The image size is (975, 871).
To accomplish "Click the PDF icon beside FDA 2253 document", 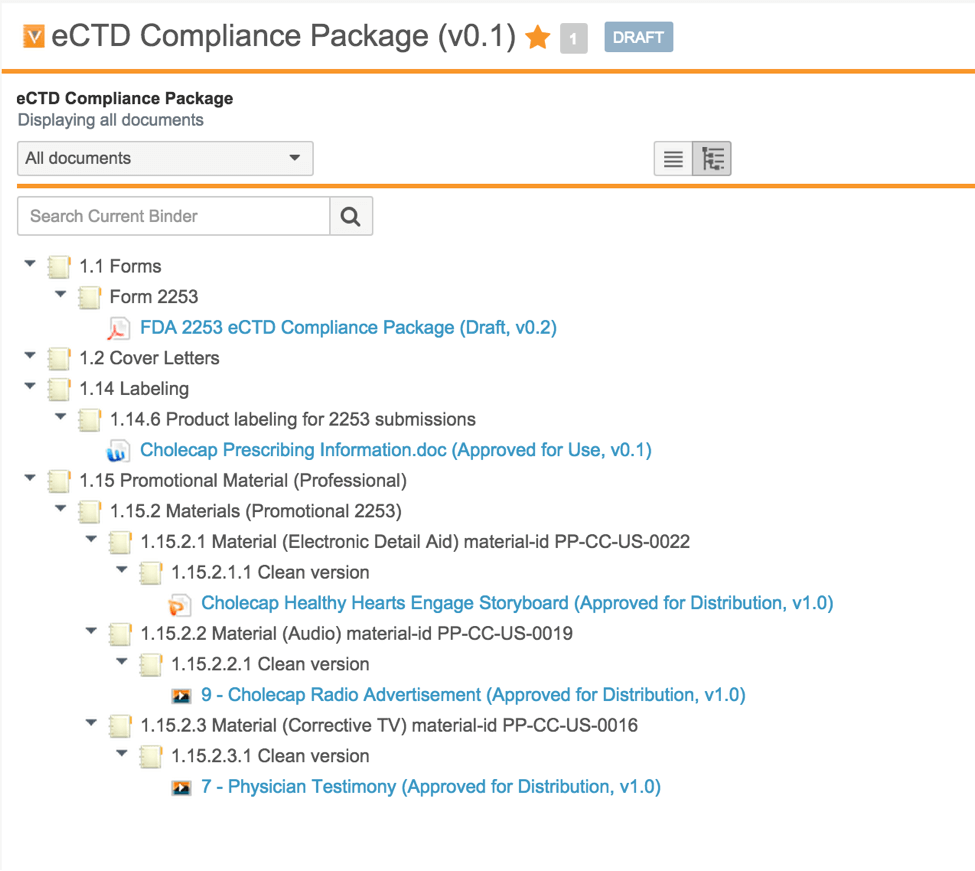I will pyautogui.click(x=119, y=328).
